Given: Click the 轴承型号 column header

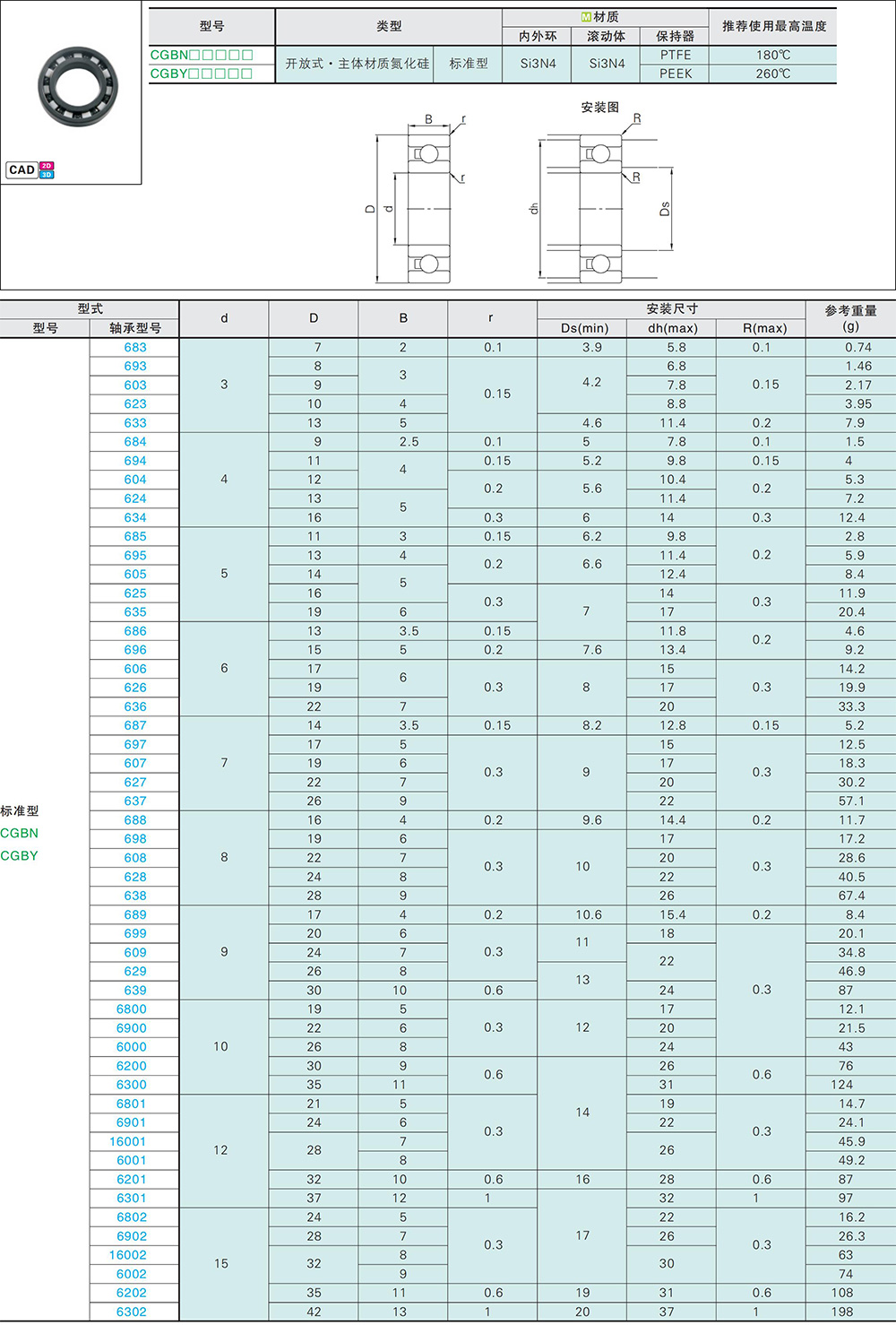Looking at the screenshot, I should point(135,328).
